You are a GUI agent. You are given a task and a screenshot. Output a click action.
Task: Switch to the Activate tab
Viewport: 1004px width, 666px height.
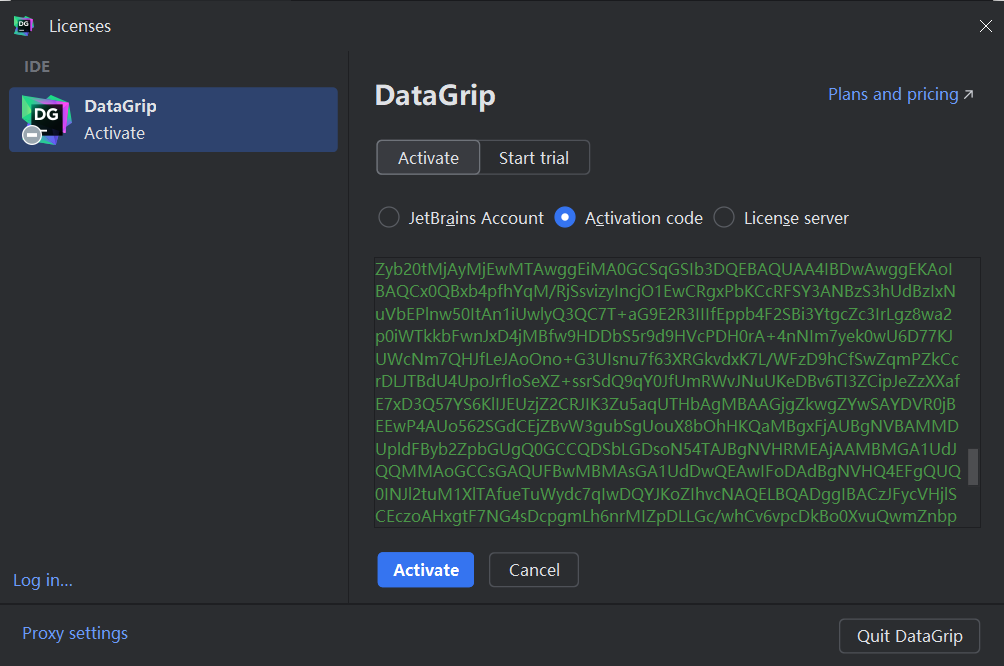428,158
